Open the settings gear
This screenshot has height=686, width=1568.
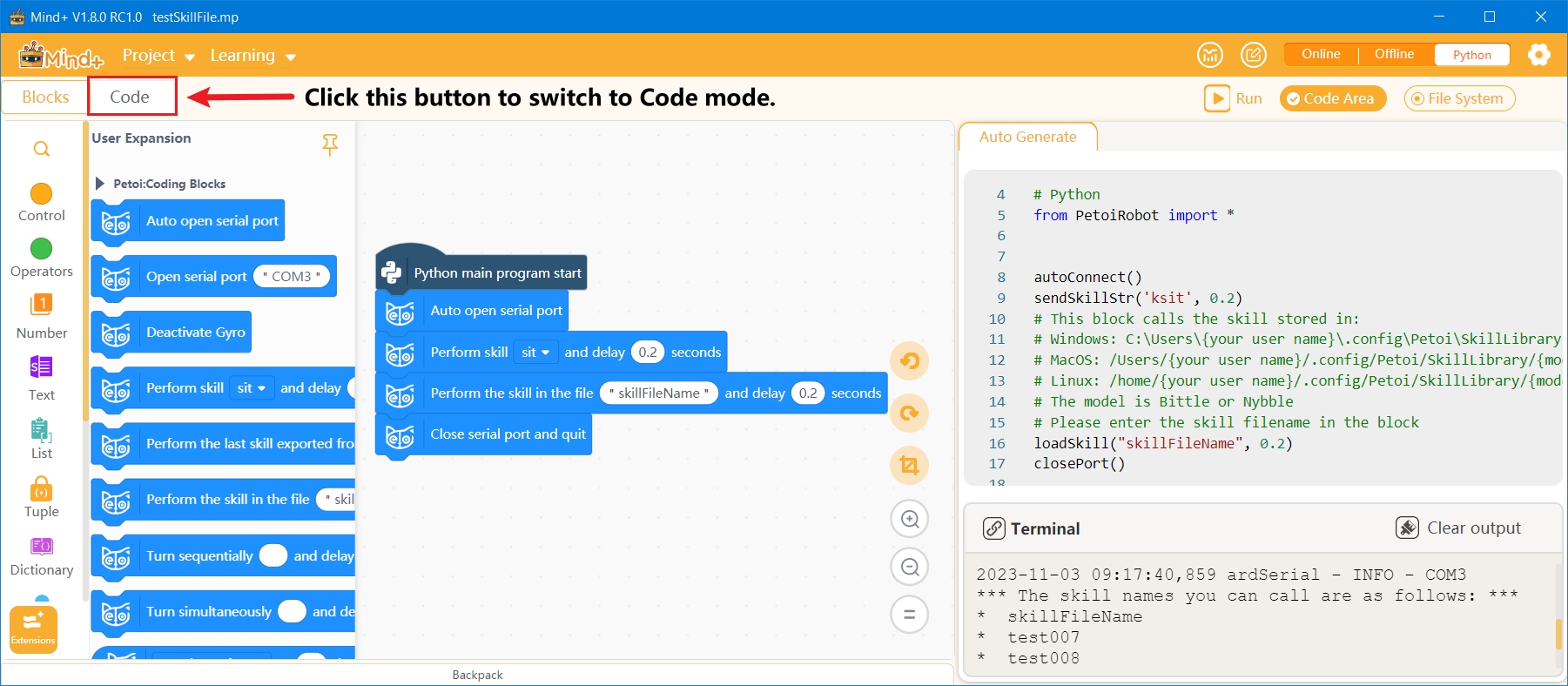coord(1538,55)
